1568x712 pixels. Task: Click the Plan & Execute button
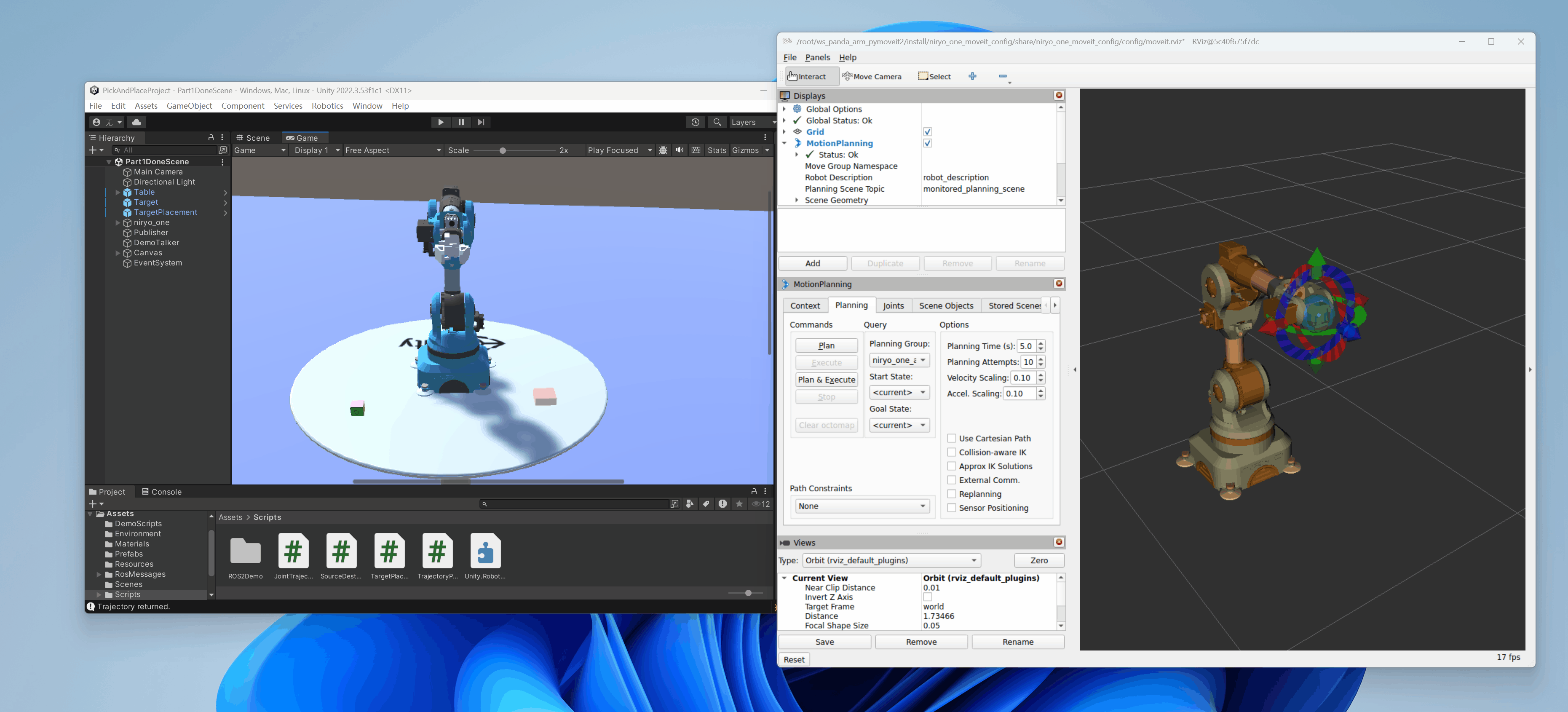(x=826, y=380)
